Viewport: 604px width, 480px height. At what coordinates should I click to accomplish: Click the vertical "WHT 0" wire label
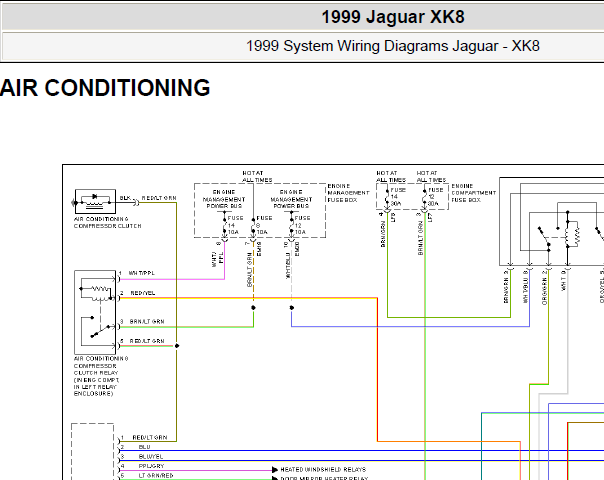click(563, 280)
